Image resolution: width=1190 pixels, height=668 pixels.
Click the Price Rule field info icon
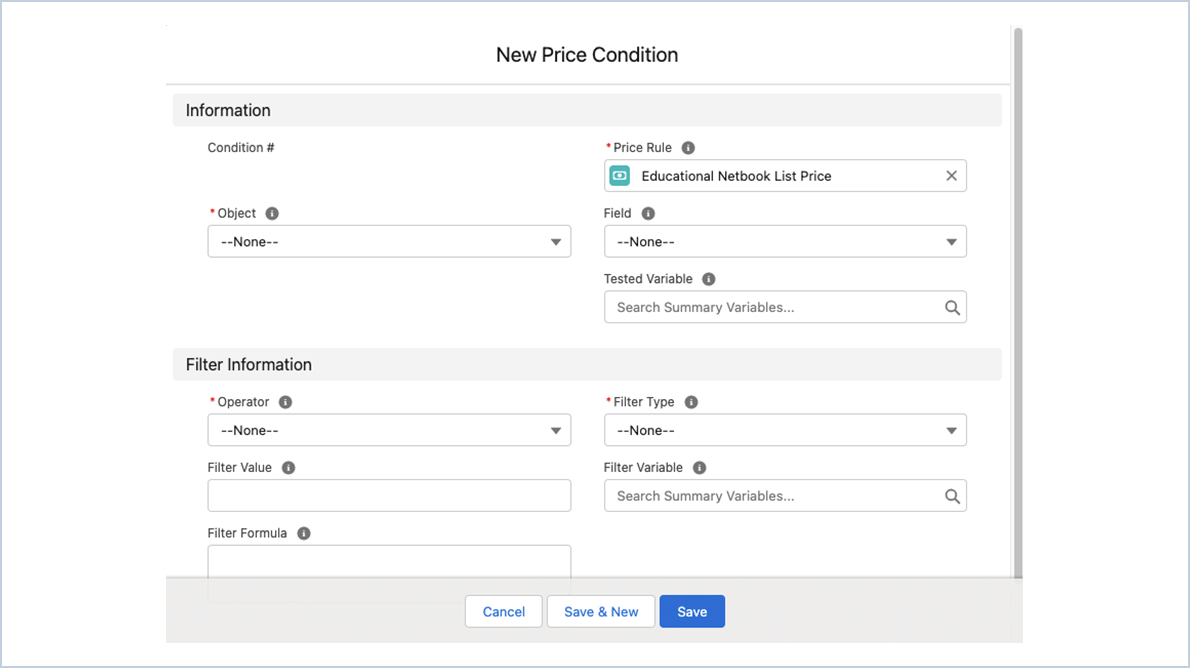[x=687, y=147]
